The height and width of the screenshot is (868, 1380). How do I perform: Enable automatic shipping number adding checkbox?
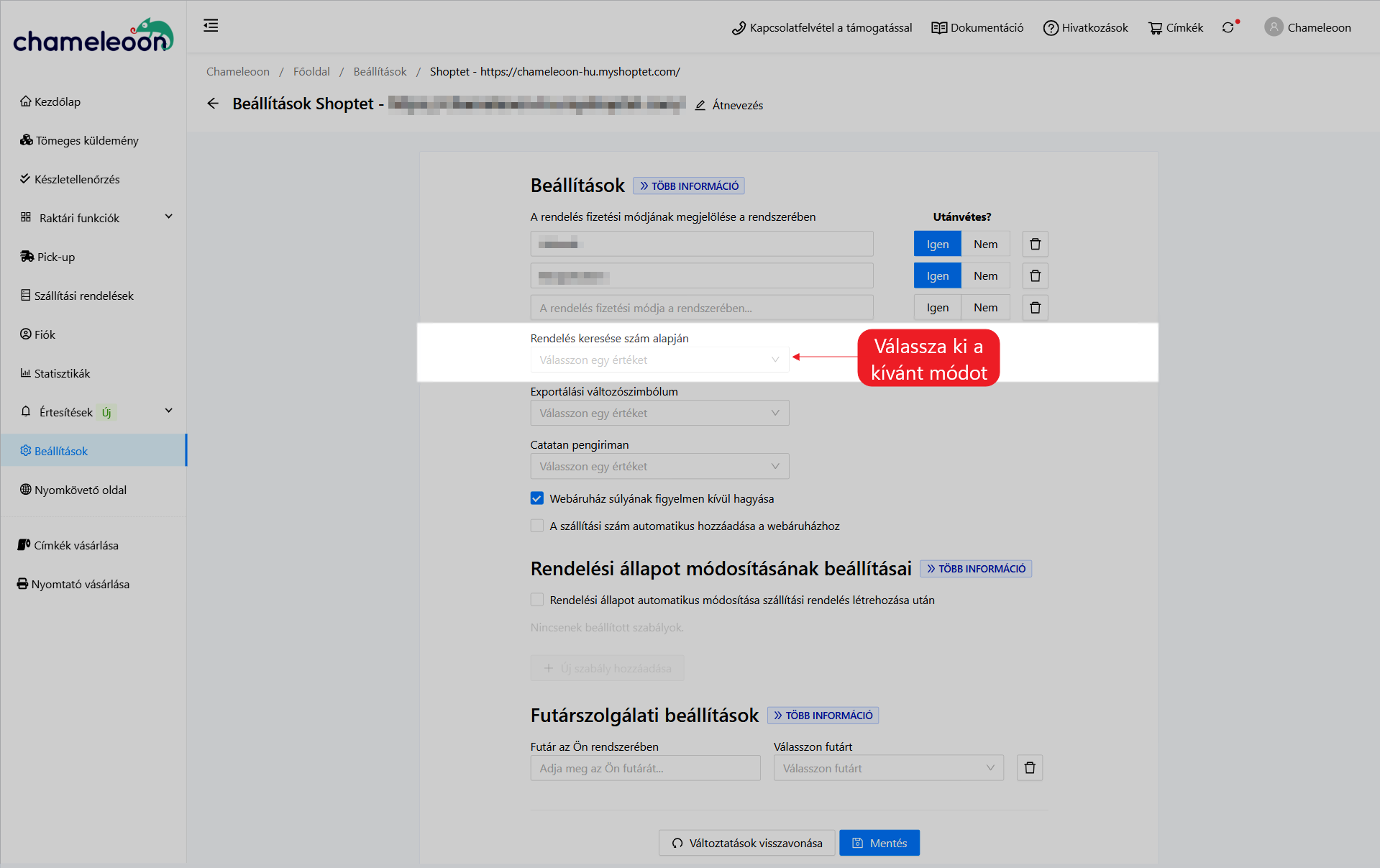(537, 526)
